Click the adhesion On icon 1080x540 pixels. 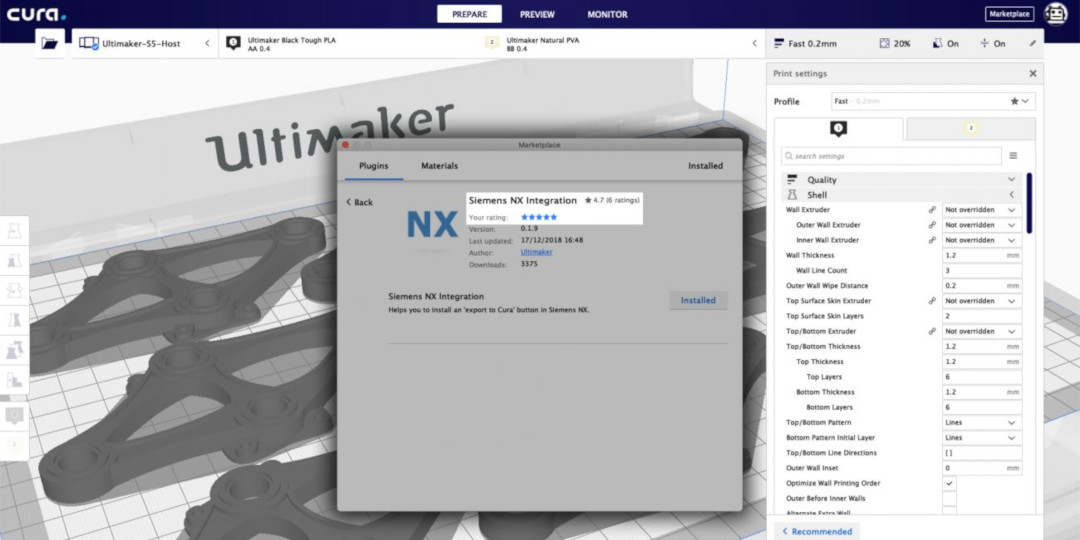(984, 43)
